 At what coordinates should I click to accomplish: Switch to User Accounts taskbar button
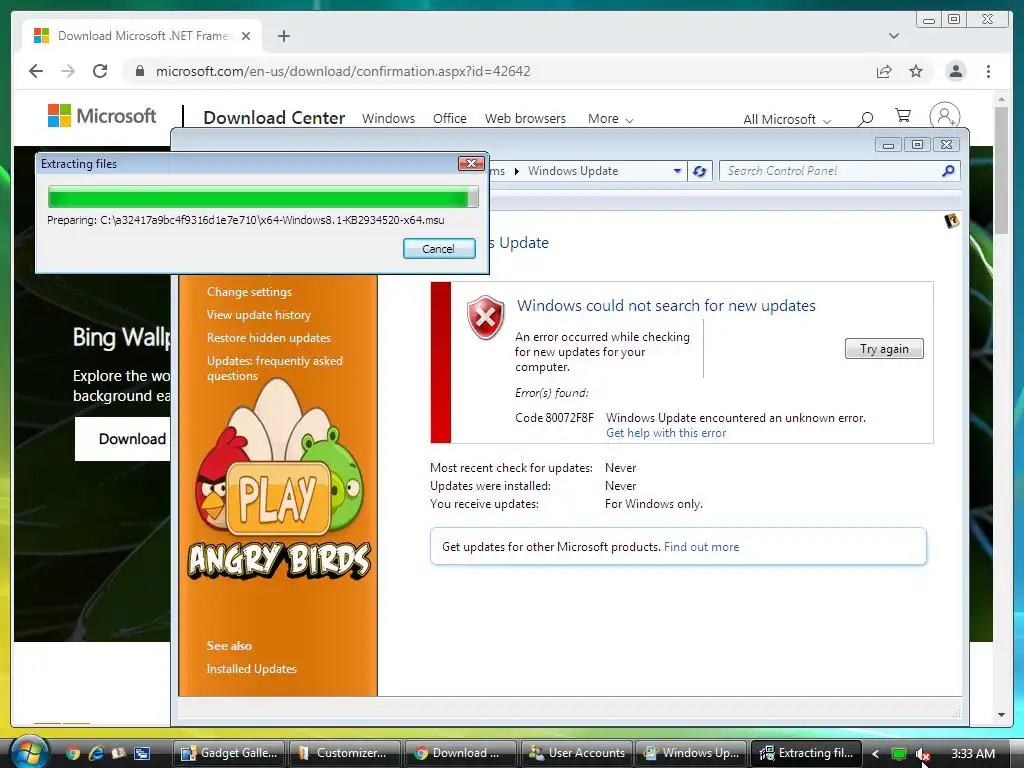coord(577,753)
